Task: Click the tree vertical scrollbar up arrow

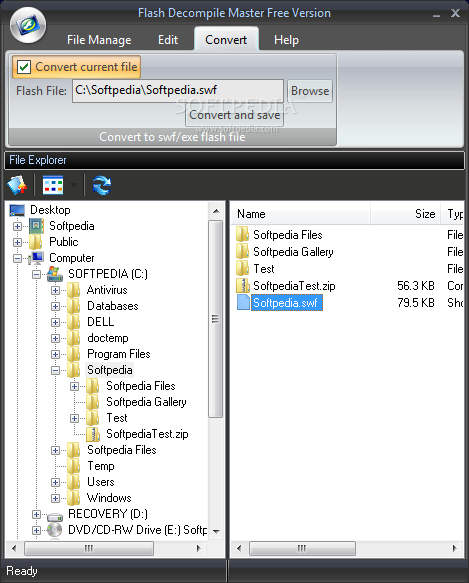Action: (216, 211)
